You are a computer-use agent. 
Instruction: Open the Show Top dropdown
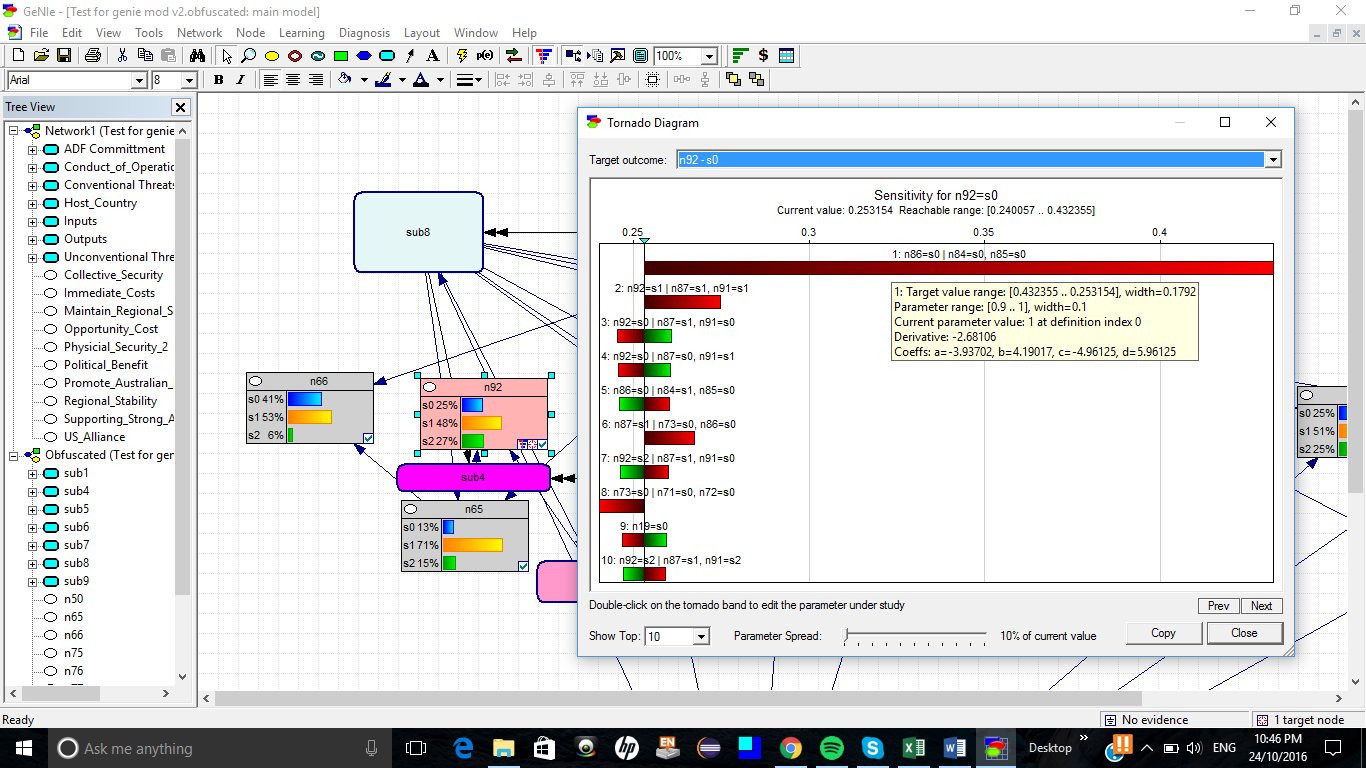701,636
